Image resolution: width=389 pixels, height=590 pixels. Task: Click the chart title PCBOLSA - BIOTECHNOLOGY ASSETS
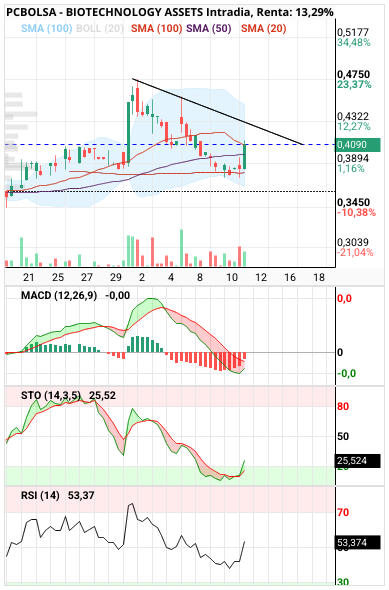pos(105,12)
